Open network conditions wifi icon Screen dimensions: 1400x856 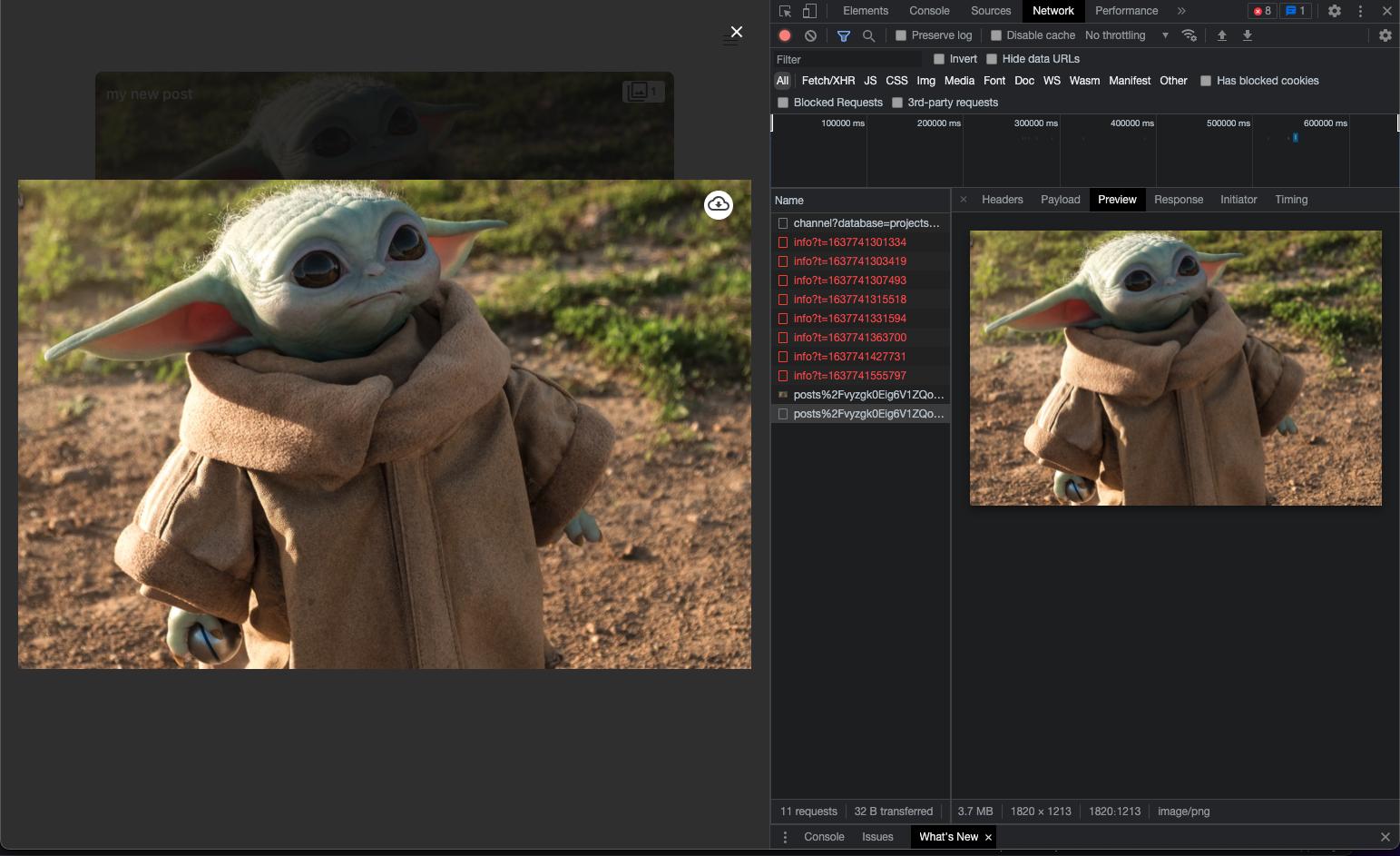click(1190, 35)
